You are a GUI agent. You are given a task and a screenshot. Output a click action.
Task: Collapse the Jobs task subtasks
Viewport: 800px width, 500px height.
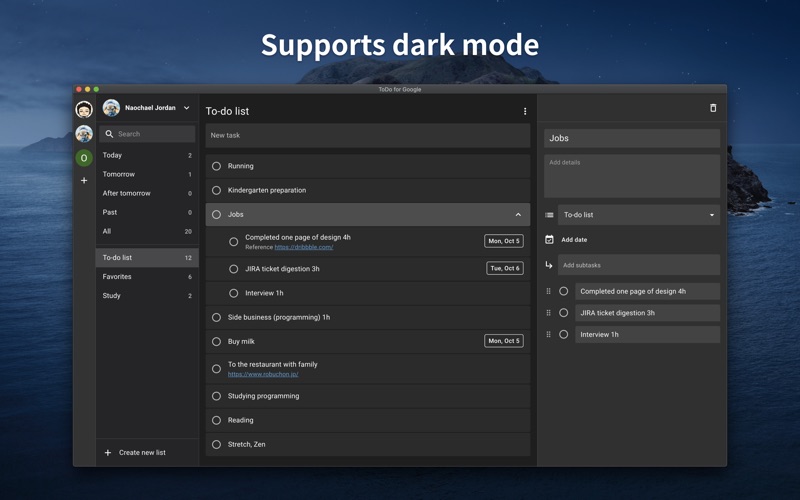(x=518, y=215)
